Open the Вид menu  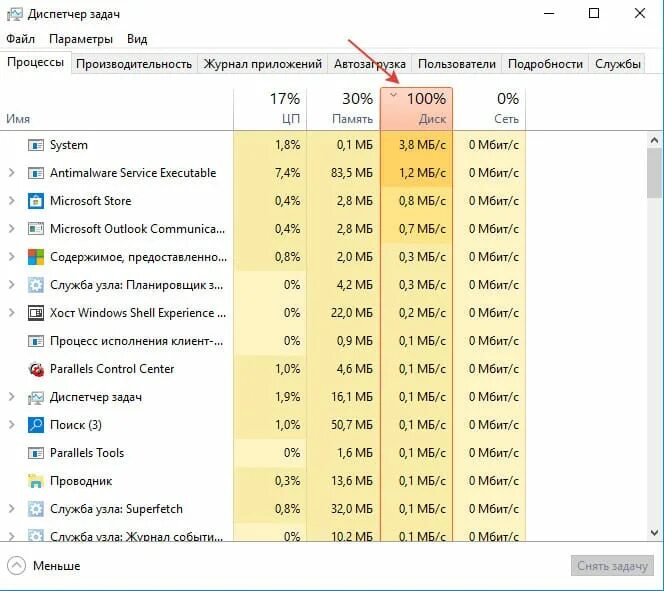(137, 39)
